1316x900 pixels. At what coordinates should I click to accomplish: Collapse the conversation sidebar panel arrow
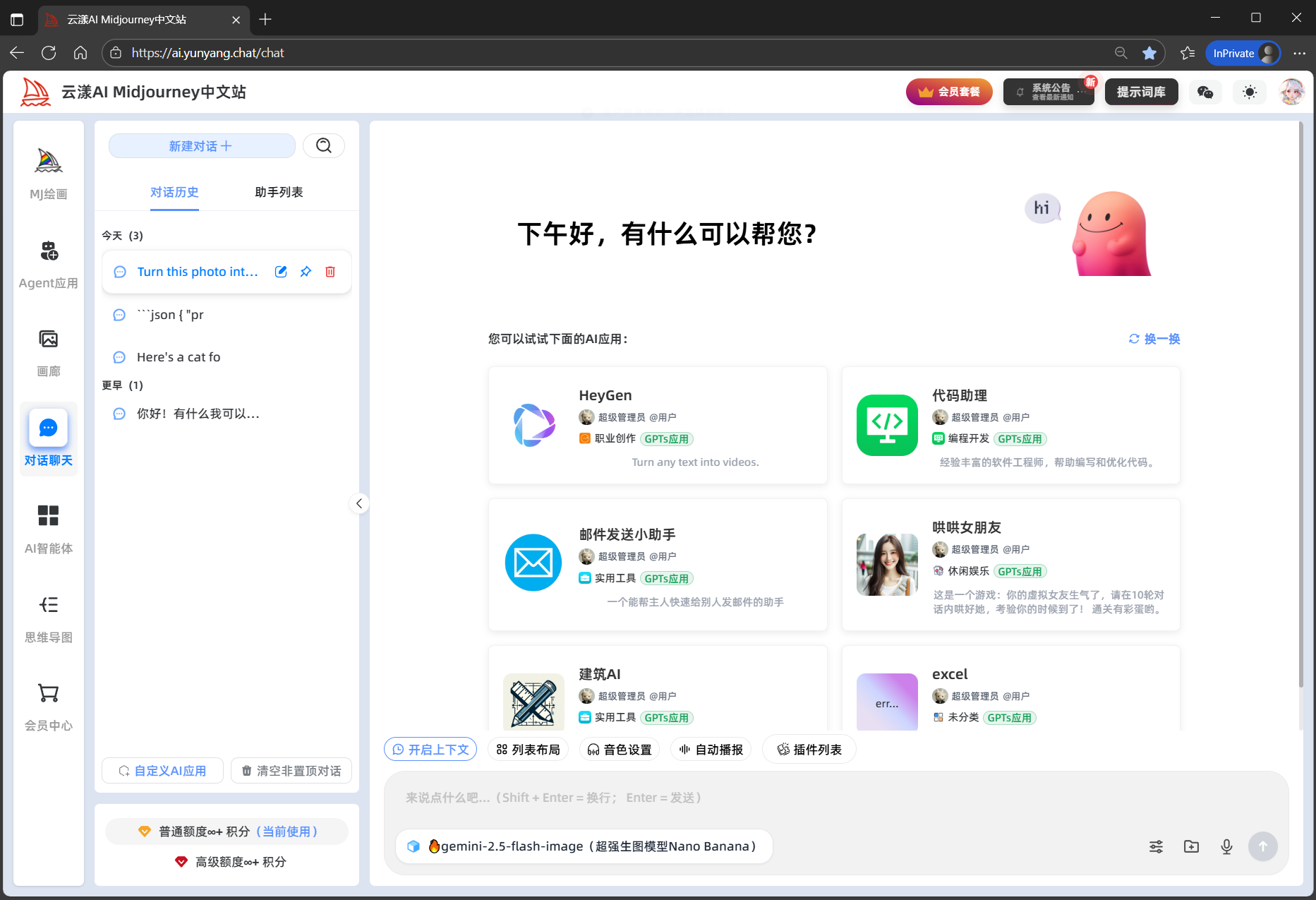point(359,503)
